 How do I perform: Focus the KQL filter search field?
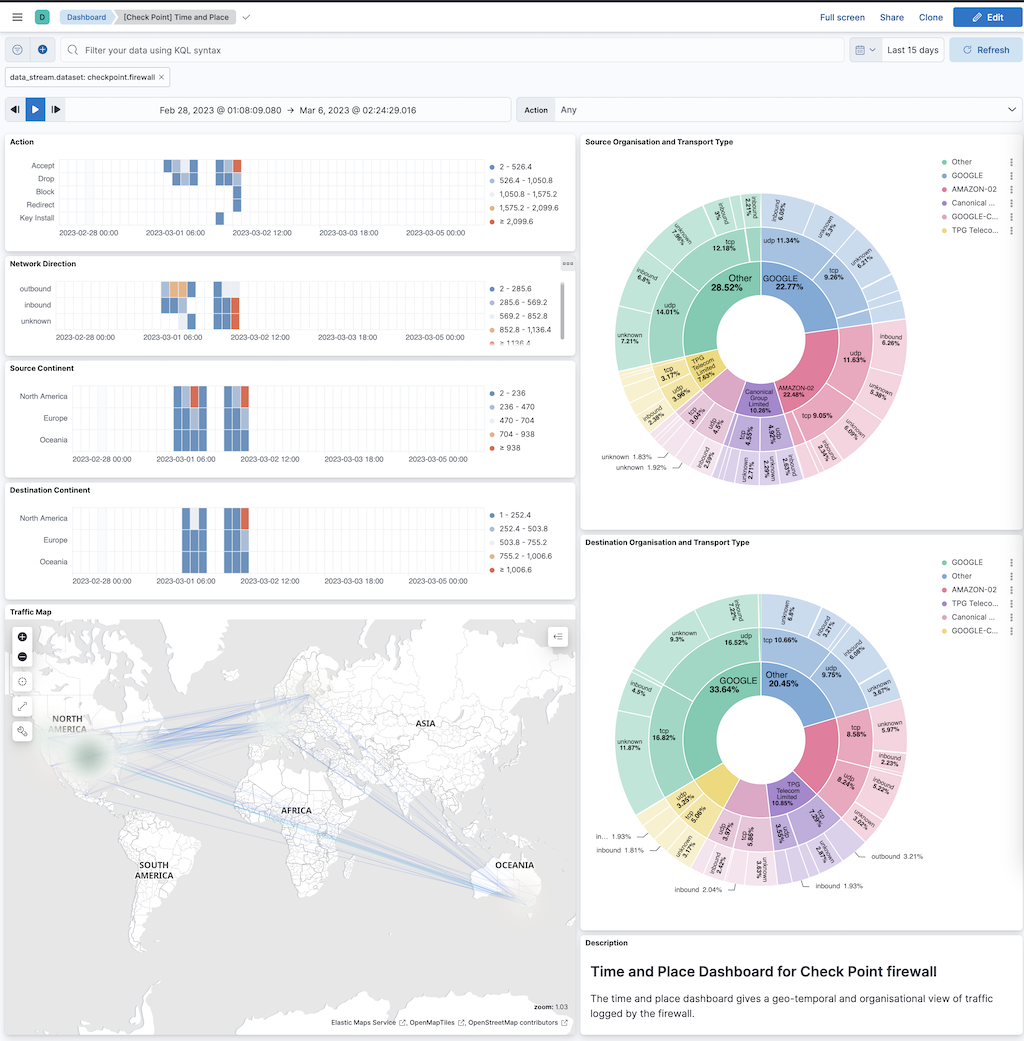coord(450,50)
